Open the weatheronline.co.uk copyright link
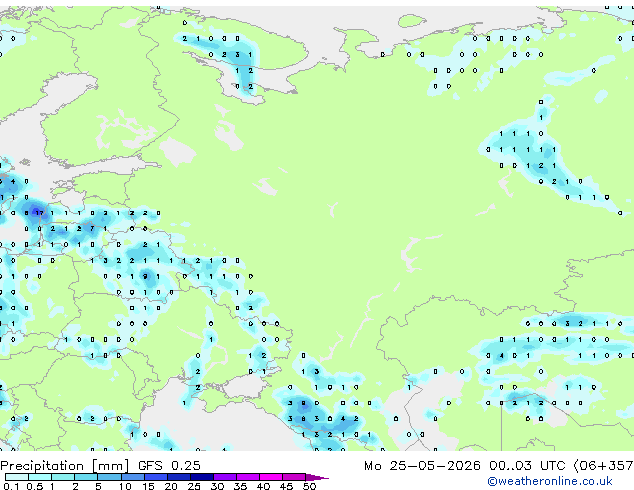Image resolution: width=634 pixels, height=490 pixels. click(550, 481)
